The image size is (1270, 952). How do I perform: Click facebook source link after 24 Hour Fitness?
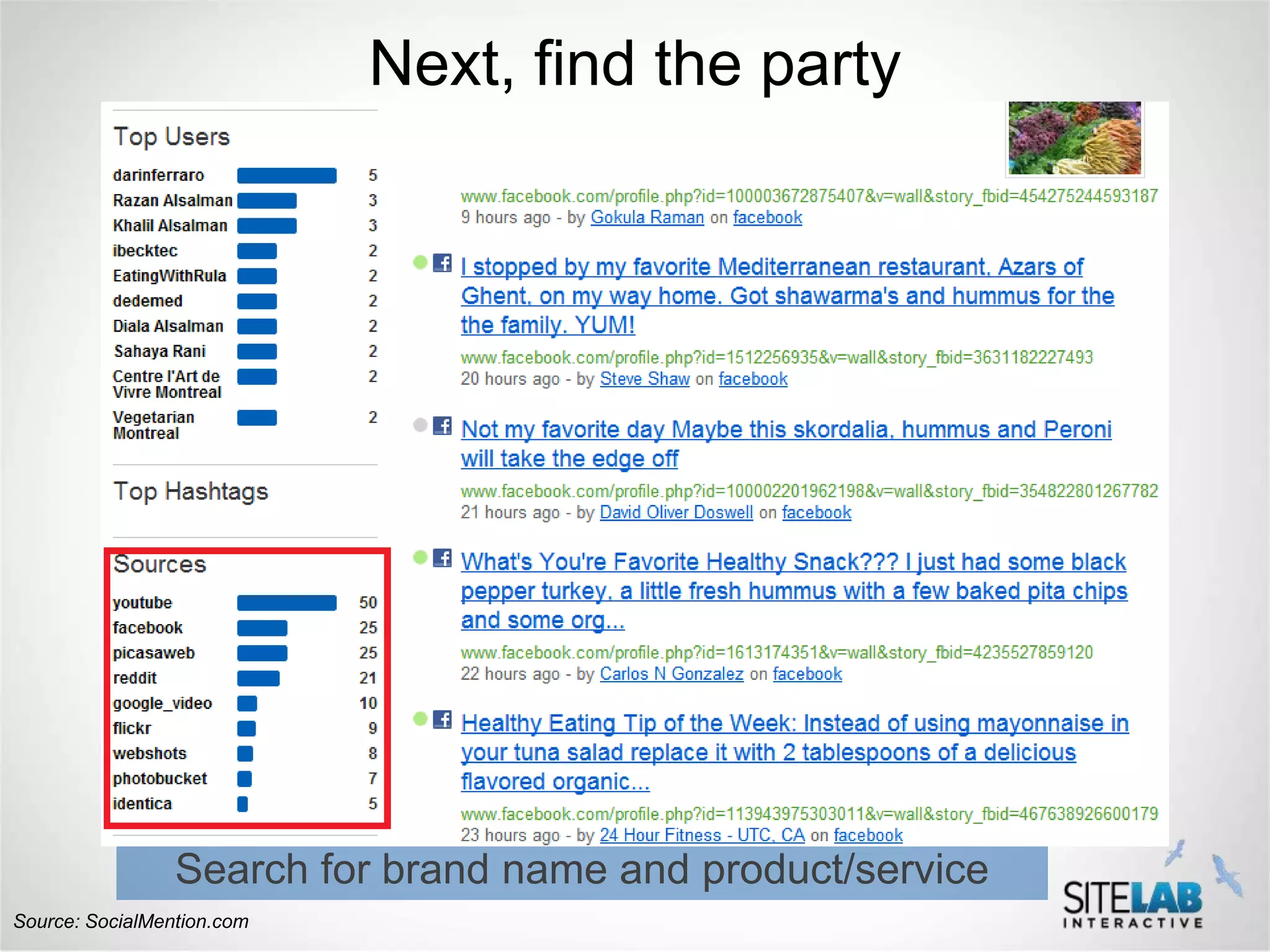(868, 835)
